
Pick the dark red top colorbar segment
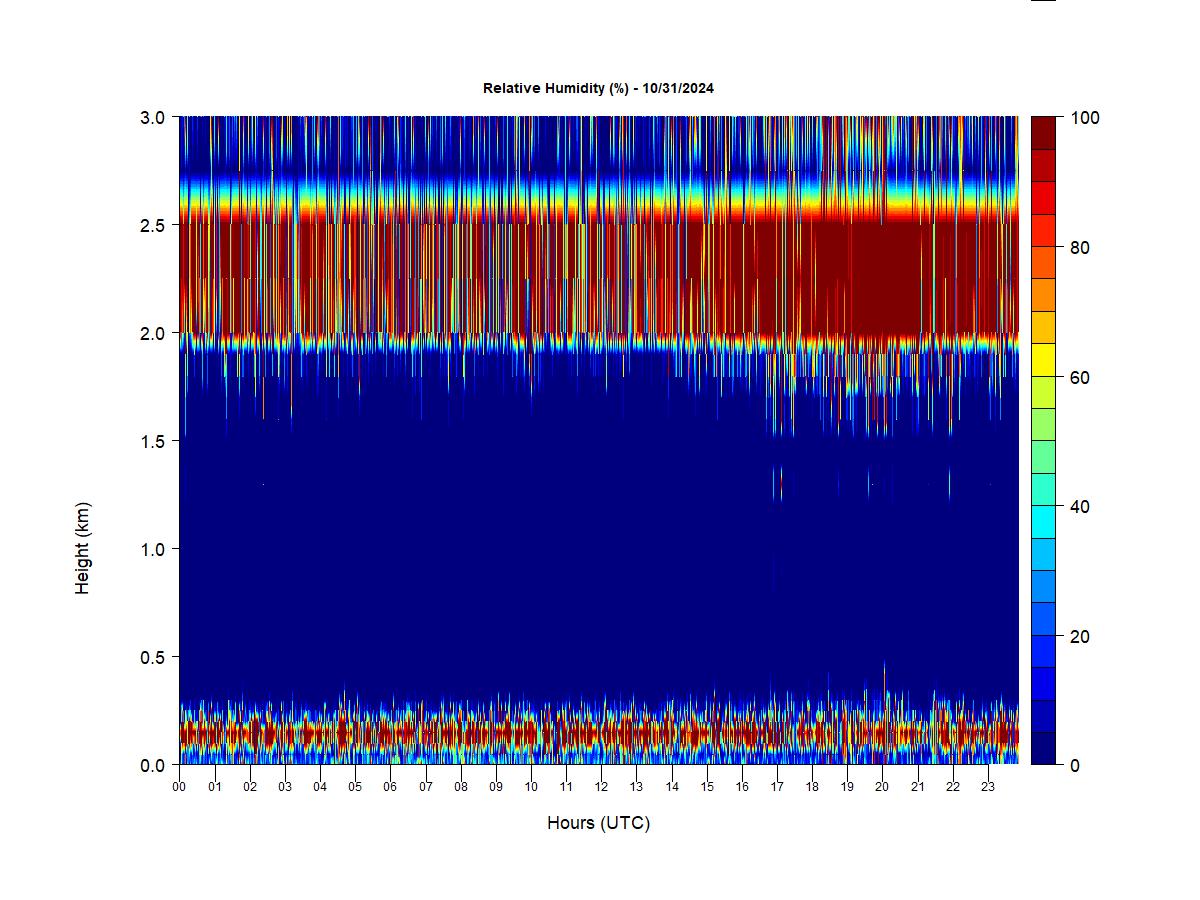tap(1043, 133)
